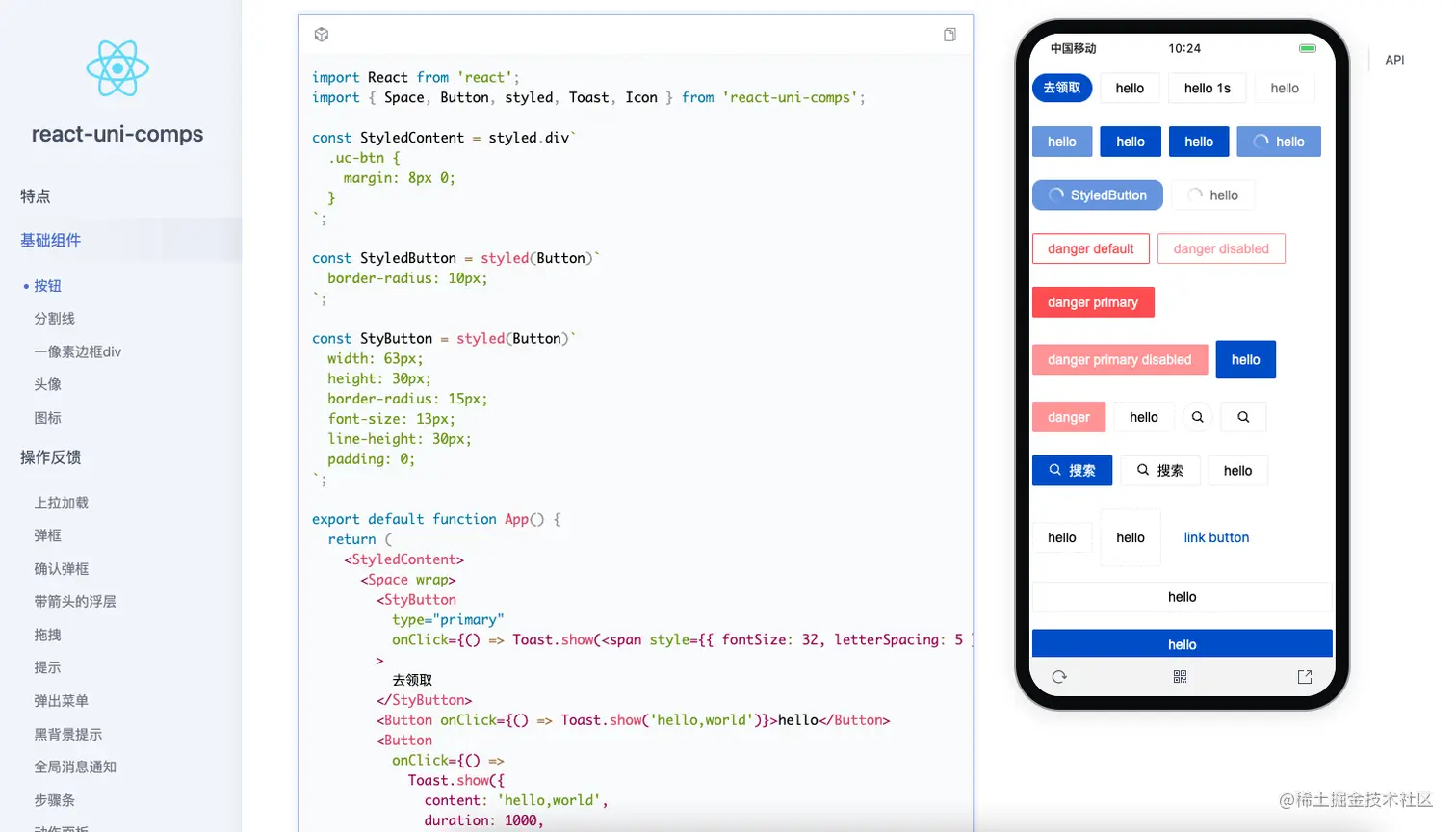Open the API anchor link
Image resolution: width=1456 pixels, height=832 pixels.
click(x=1394, y=60)
